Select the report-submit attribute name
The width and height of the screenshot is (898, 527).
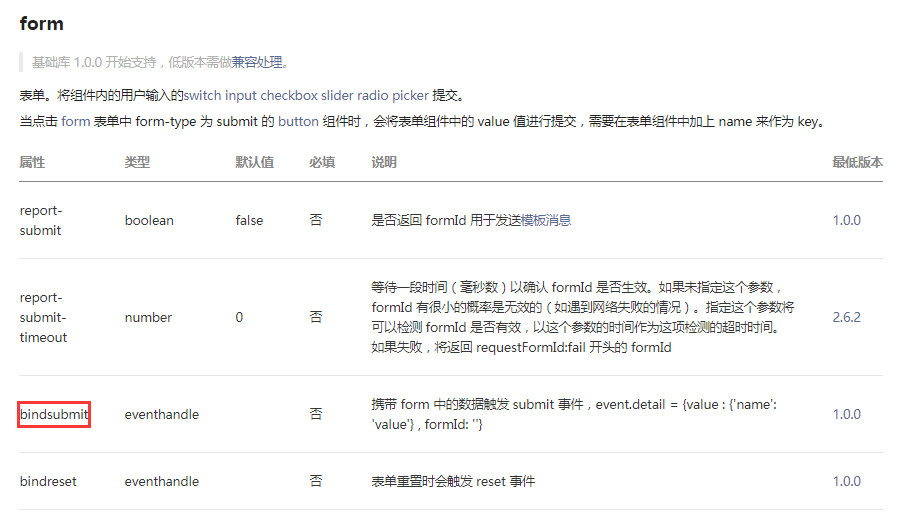pos(41,220)
